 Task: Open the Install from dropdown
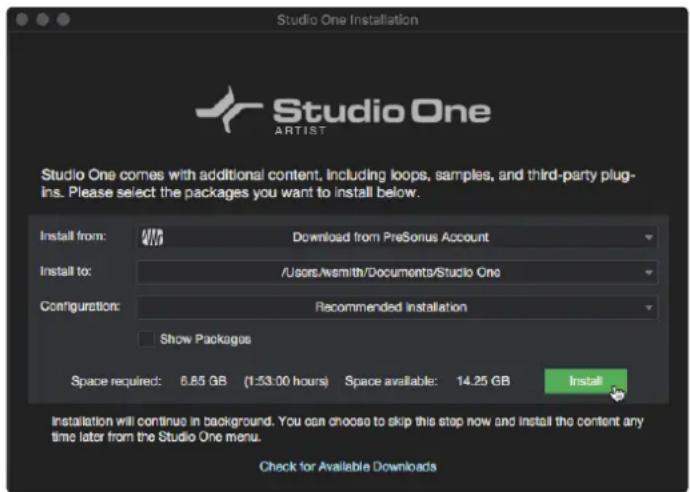click(x=398, y=237)
